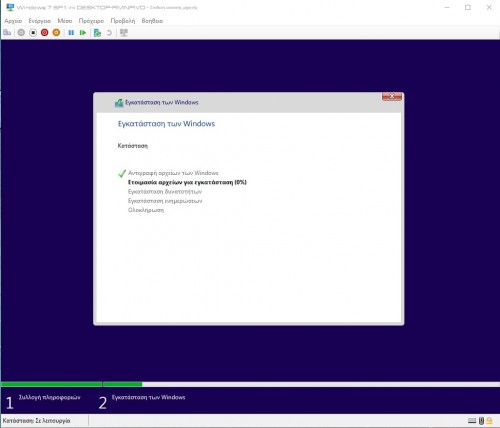Click the padlock security icon in status bar
Image resolution: width=500 pixels, height=428 pixels.
click(489, 421)
